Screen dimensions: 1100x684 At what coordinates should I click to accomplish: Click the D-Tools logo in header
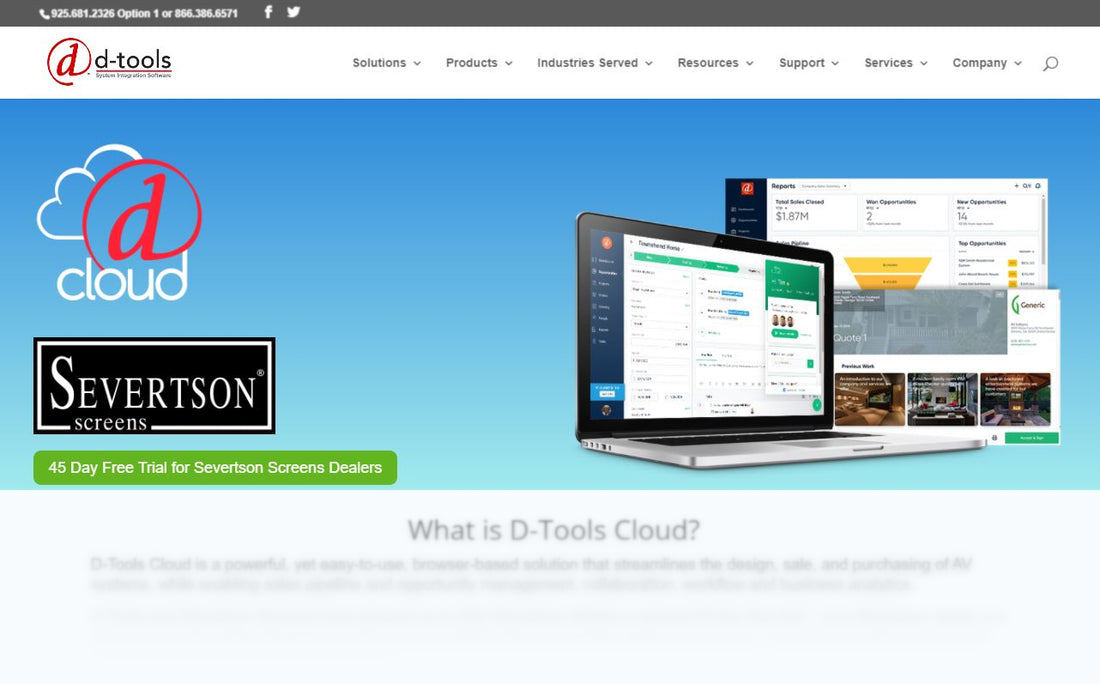tap(109, 62)
